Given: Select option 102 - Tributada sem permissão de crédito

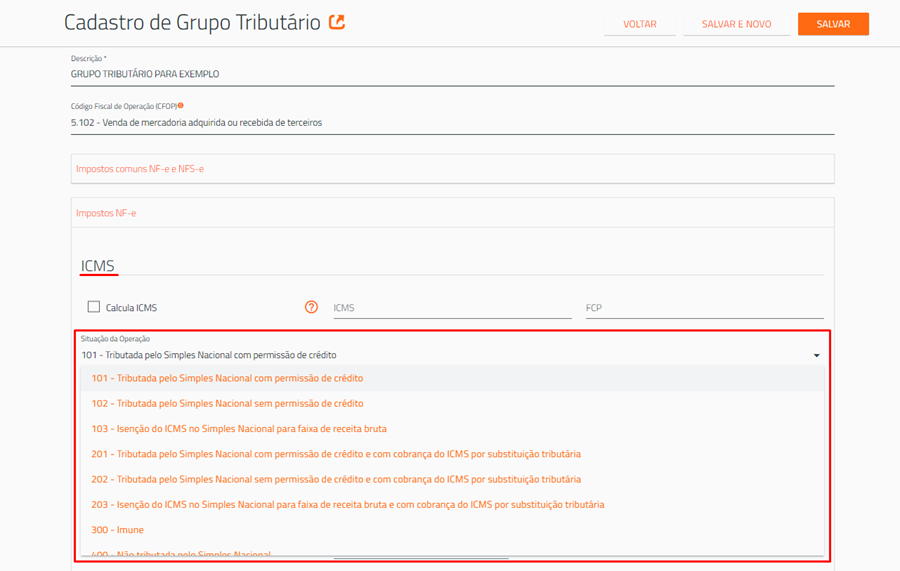Looking at the screenshot, I should click(452, 403).
